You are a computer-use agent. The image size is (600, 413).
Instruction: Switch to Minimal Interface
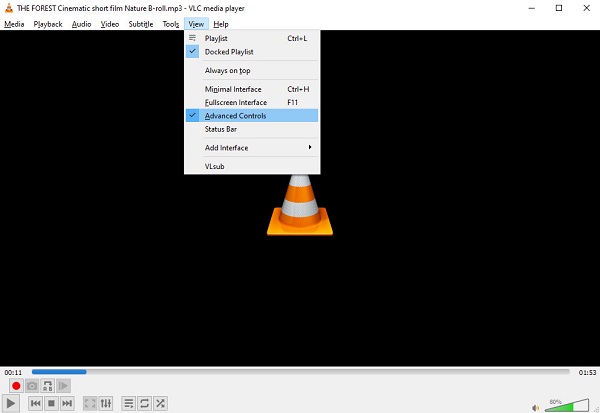252,89
